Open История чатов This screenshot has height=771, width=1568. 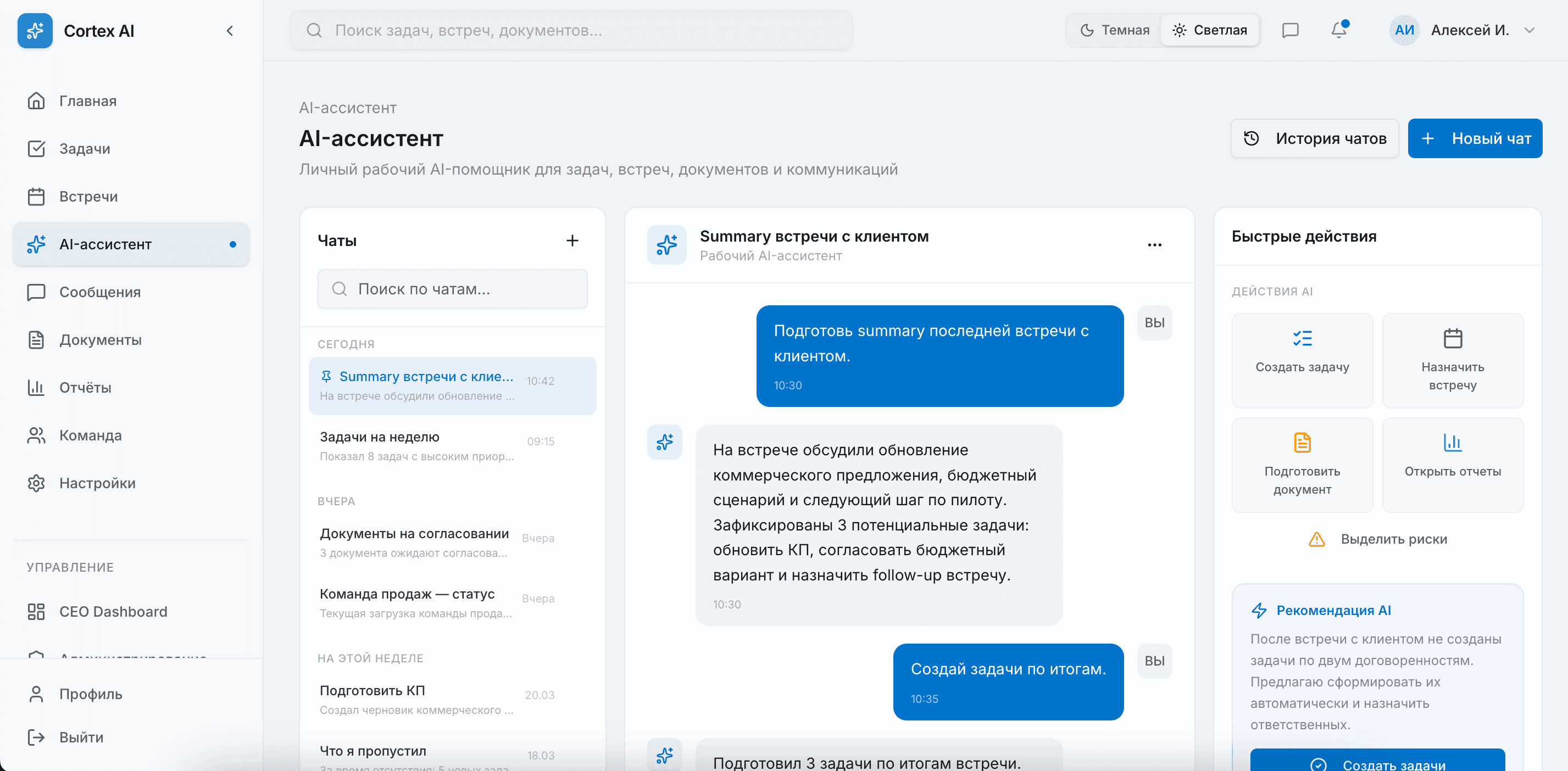pyautogui.click(x=1315, y=139)
